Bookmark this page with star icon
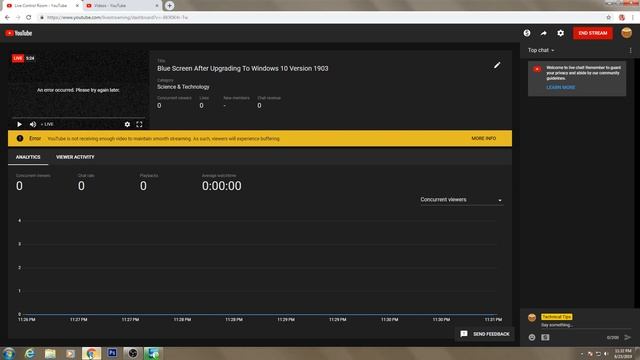 (x=609, y=18)
